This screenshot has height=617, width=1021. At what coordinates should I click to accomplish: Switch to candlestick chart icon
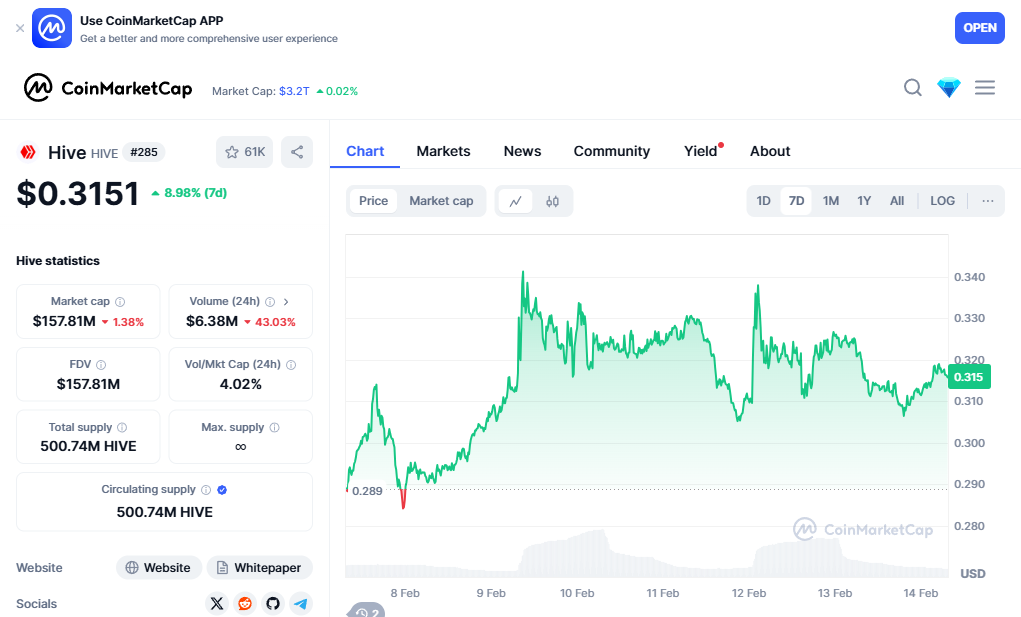pyautogui.click(x=552, y=201)
